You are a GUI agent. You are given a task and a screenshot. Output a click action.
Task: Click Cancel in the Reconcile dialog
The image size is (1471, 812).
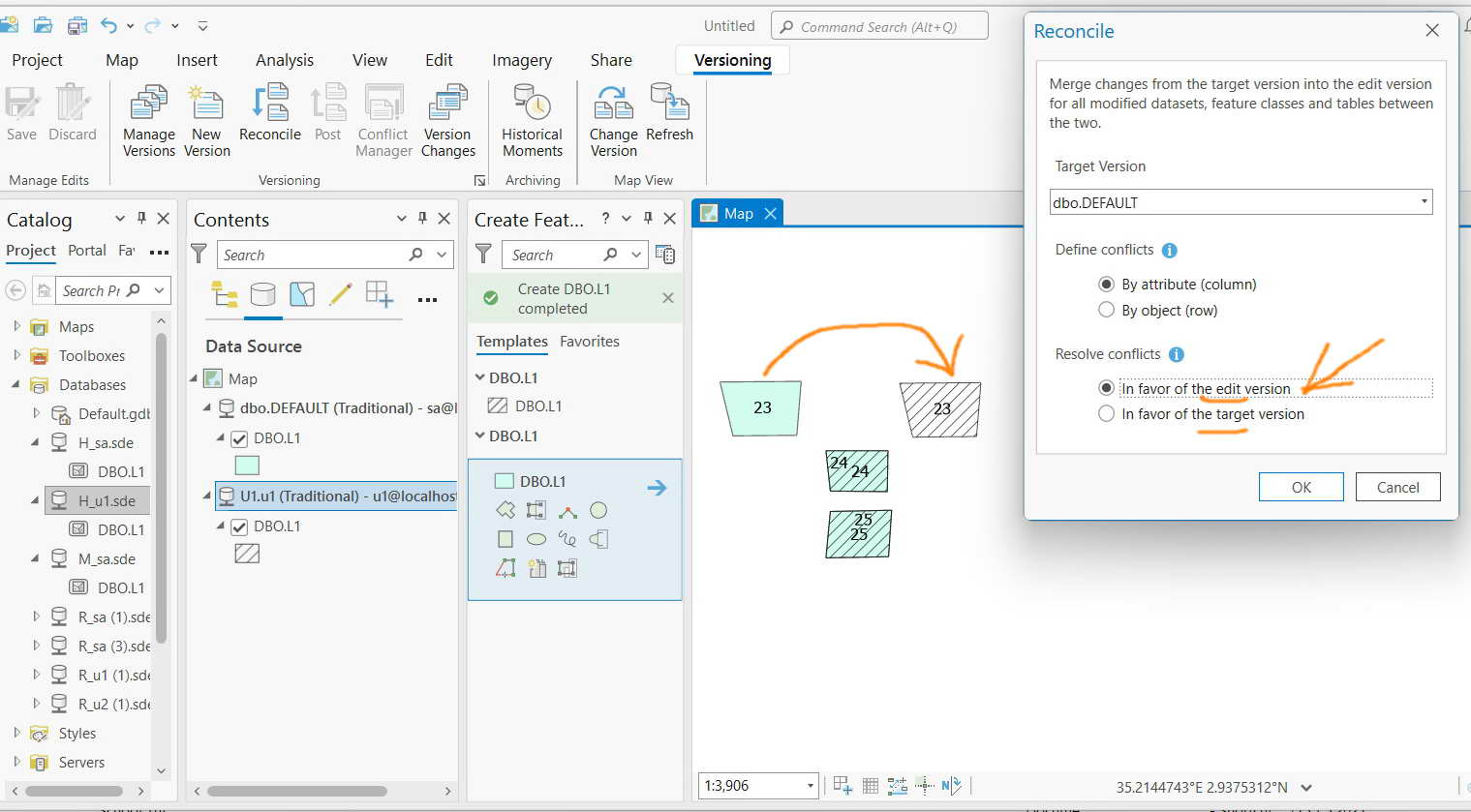click(1397, 487)
